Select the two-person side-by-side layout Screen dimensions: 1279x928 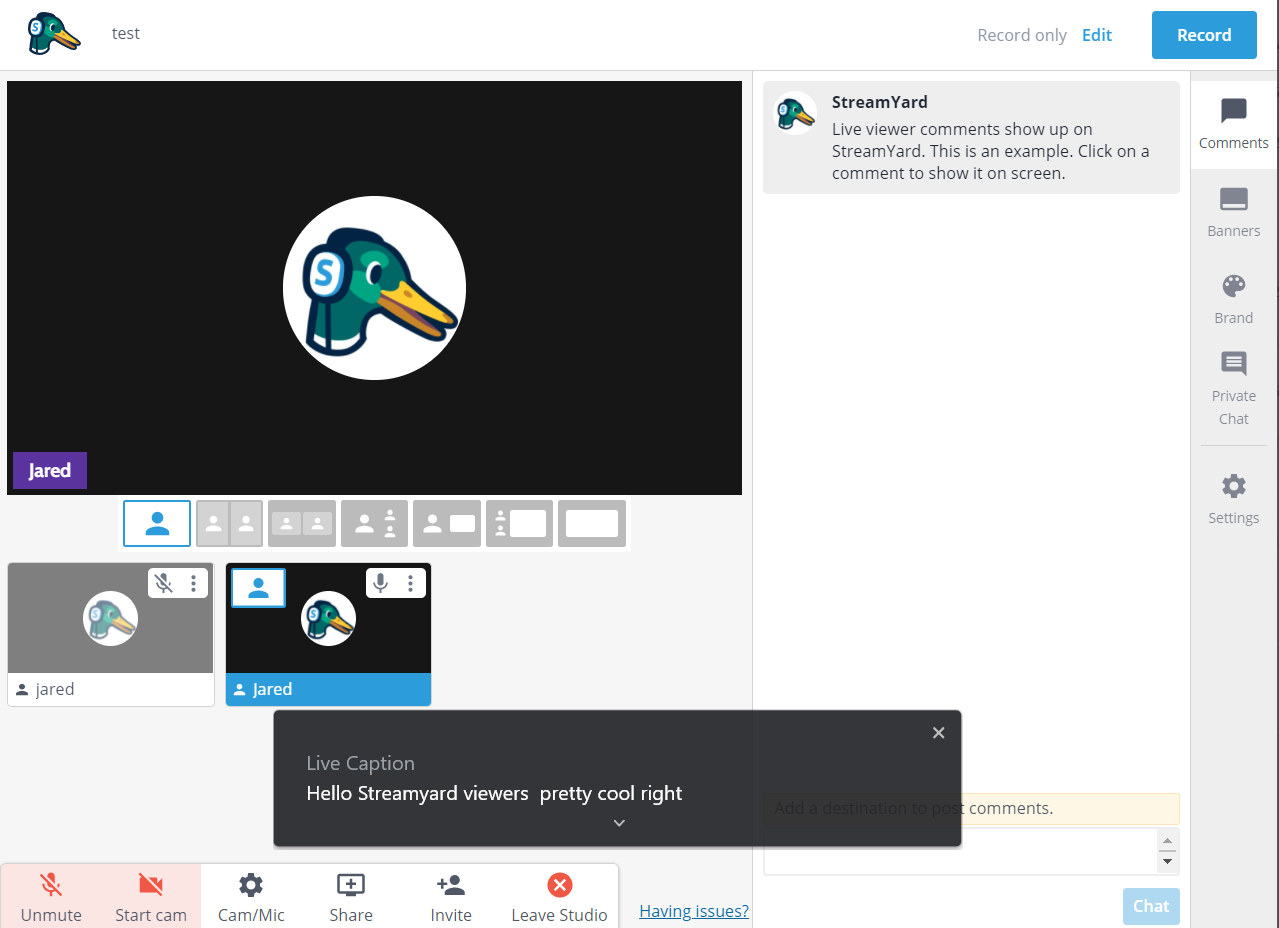tap(302, 523)
